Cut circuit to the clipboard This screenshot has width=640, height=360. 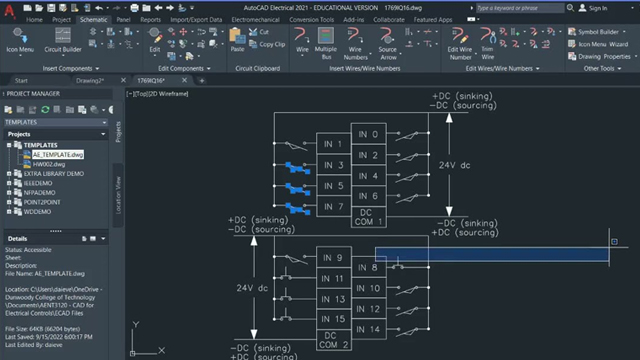[259, 32]
